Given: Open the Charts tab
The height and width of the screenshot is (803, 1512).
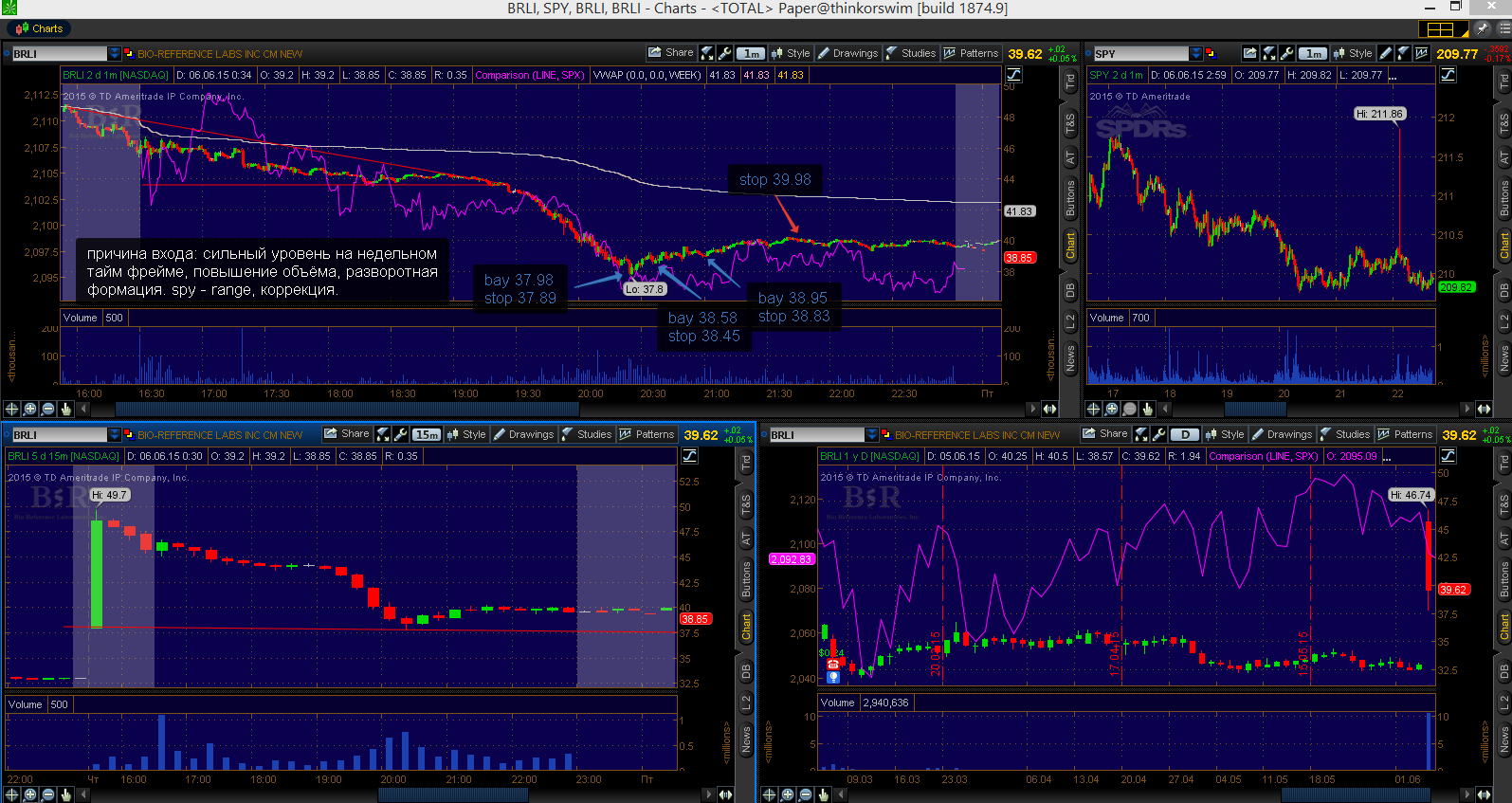Looking at the screenshot, I should tap(39, 28).
